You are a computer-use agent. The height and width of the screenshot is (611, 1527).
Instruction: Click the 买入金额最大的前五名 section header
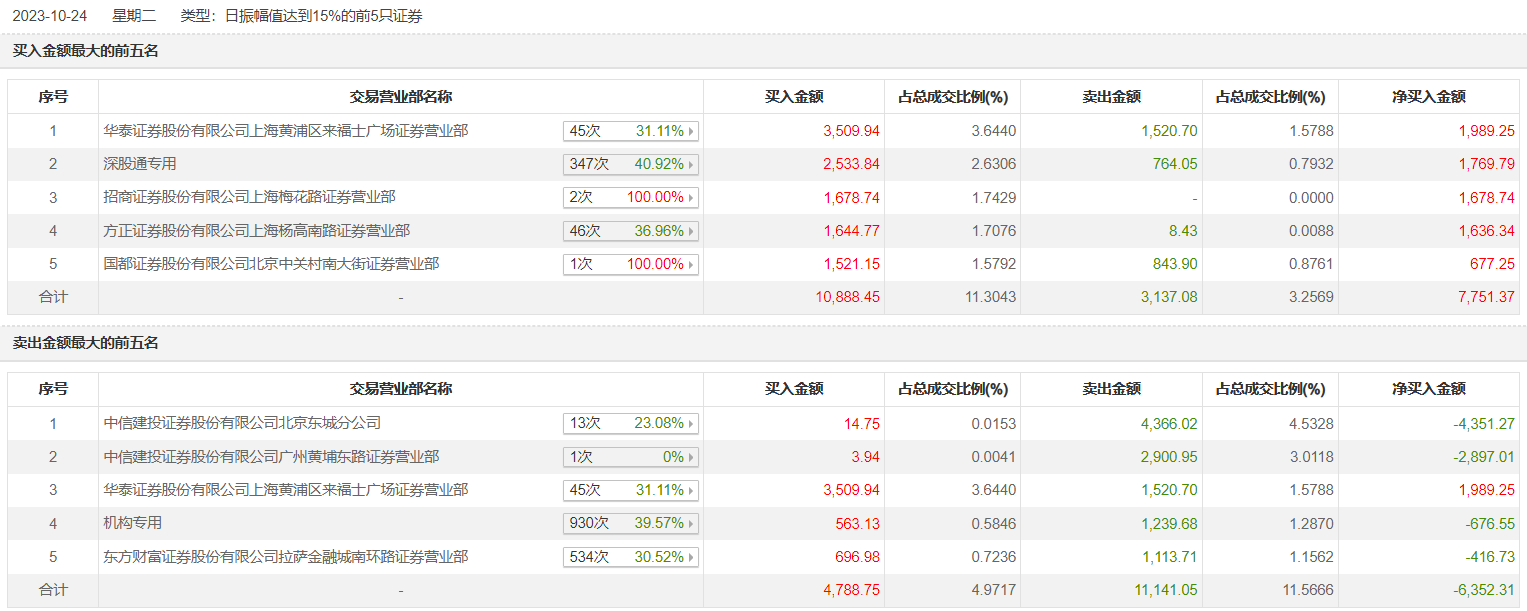point(86,51)
